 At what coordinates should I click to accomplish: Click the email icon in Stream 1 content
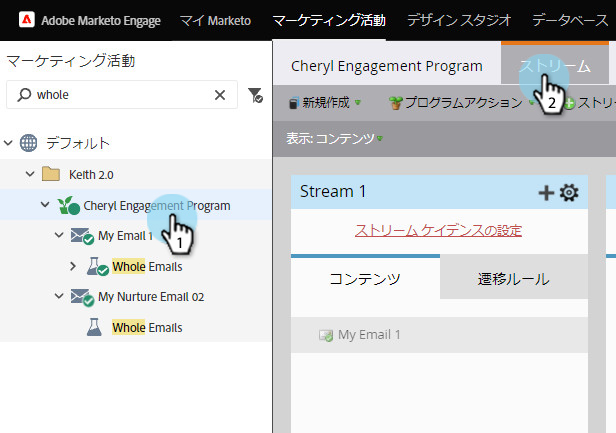326,335
